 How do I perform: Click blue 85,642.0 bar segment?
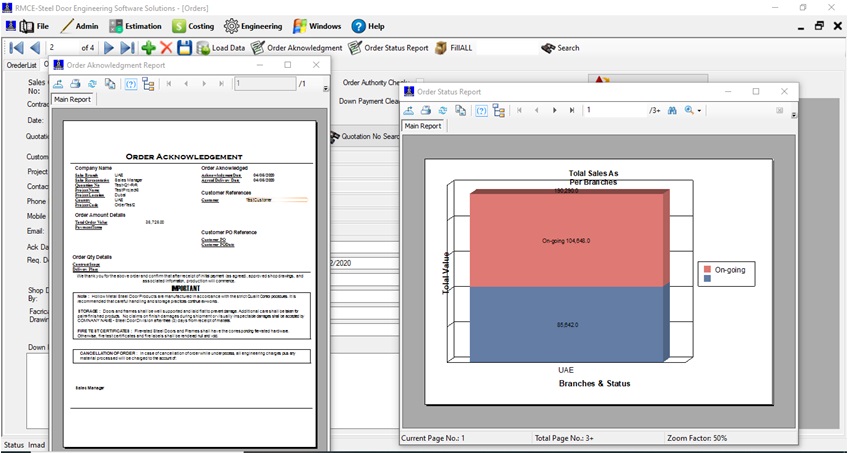[x=566, y=324]
